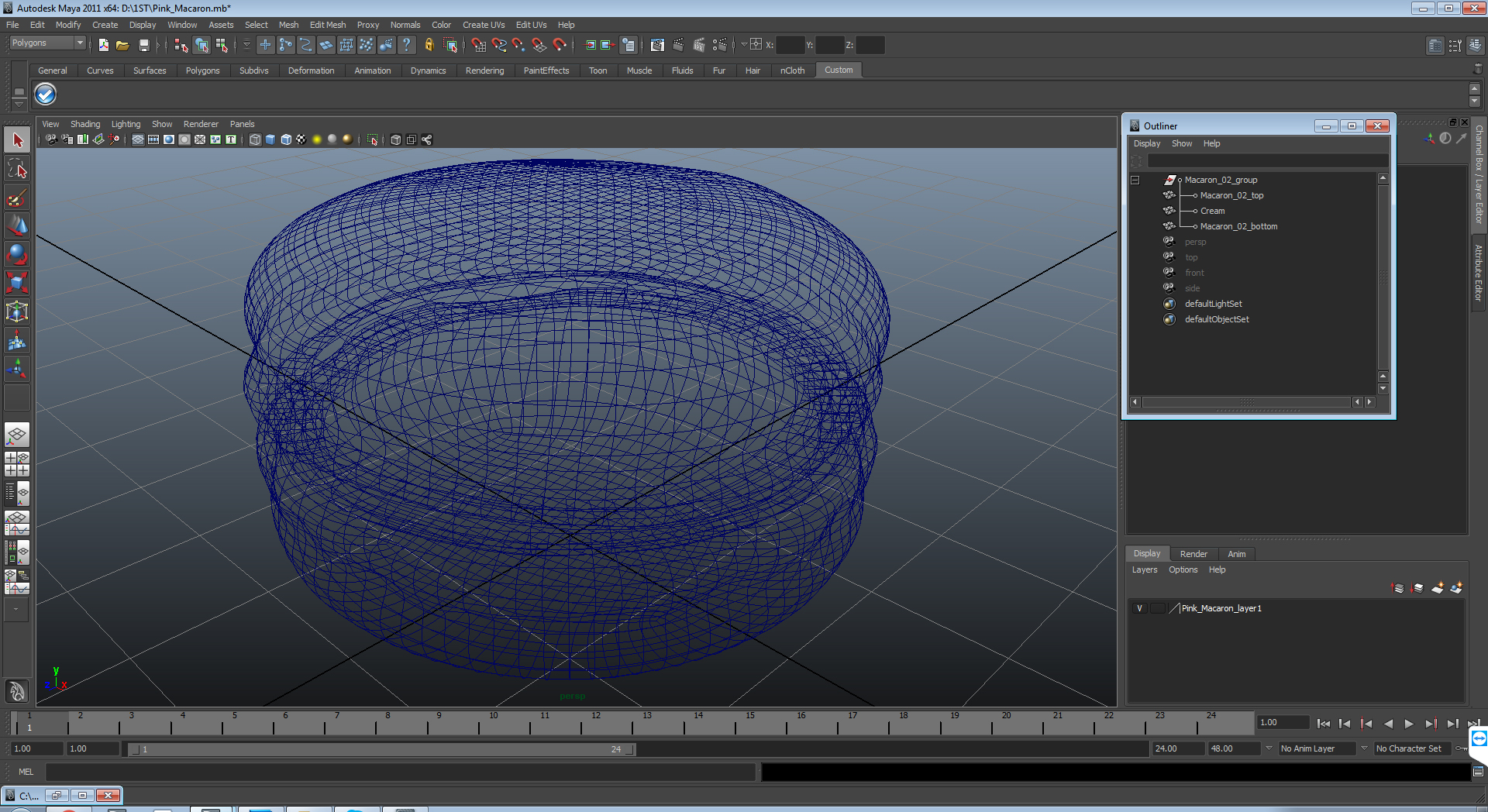Expand the input field mode dropdown arrow
This screenshot has height=812, width=1488.
pos(744,45)
